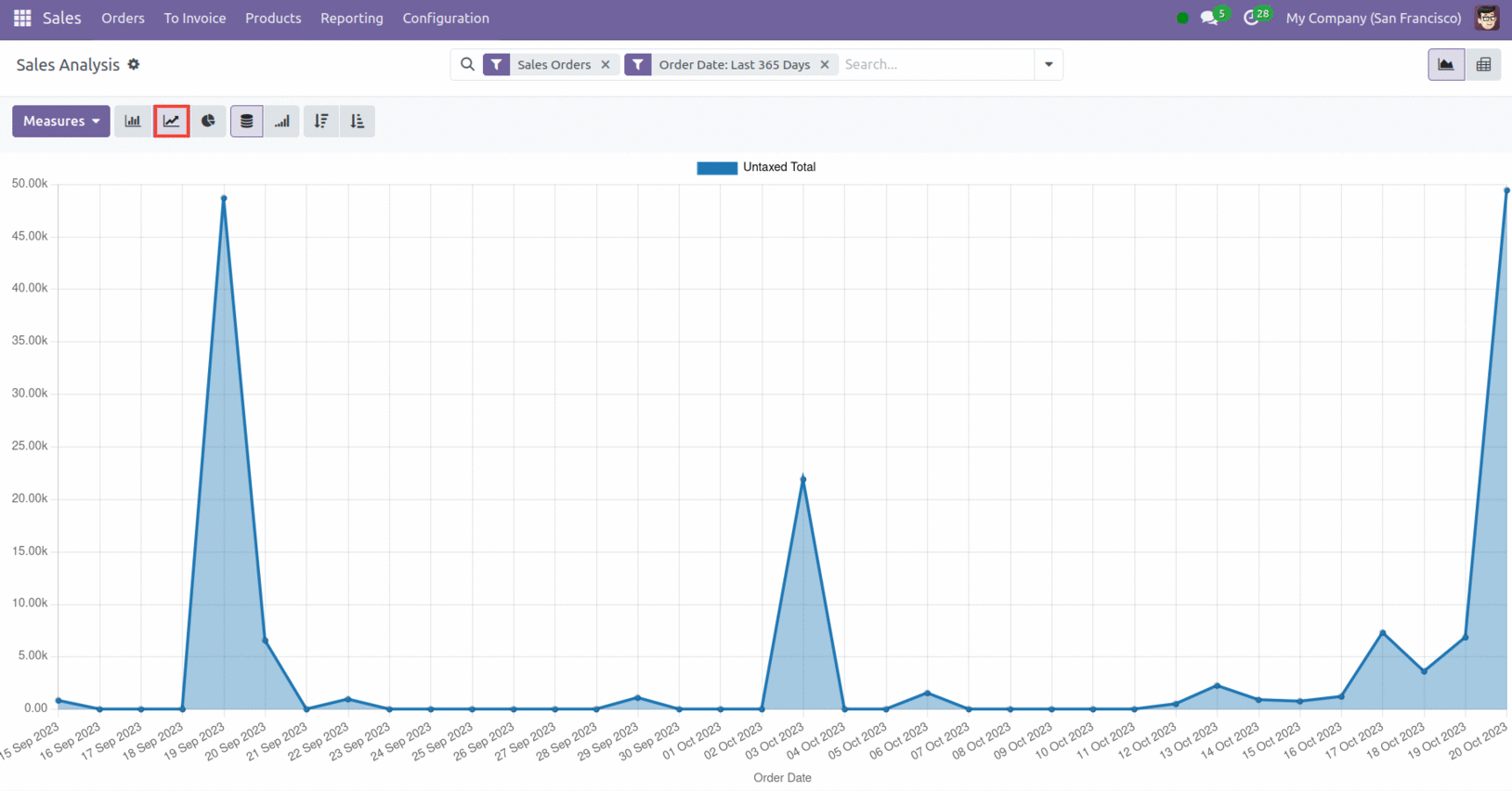This screenshot has width=1512, height=791.
Task: Open the Configuration menu
Action: pyautogui.click(x=445, y=19)
